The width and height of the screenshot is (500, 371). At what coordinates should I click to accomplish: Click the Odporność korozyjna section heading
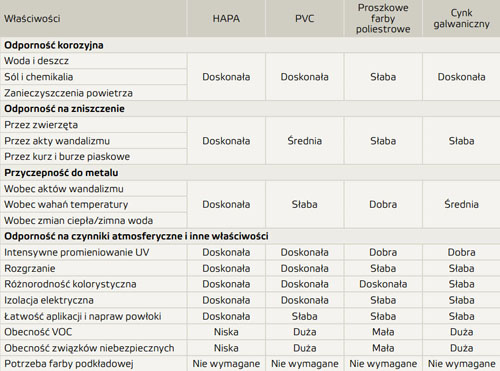click(x=54, y=45)
